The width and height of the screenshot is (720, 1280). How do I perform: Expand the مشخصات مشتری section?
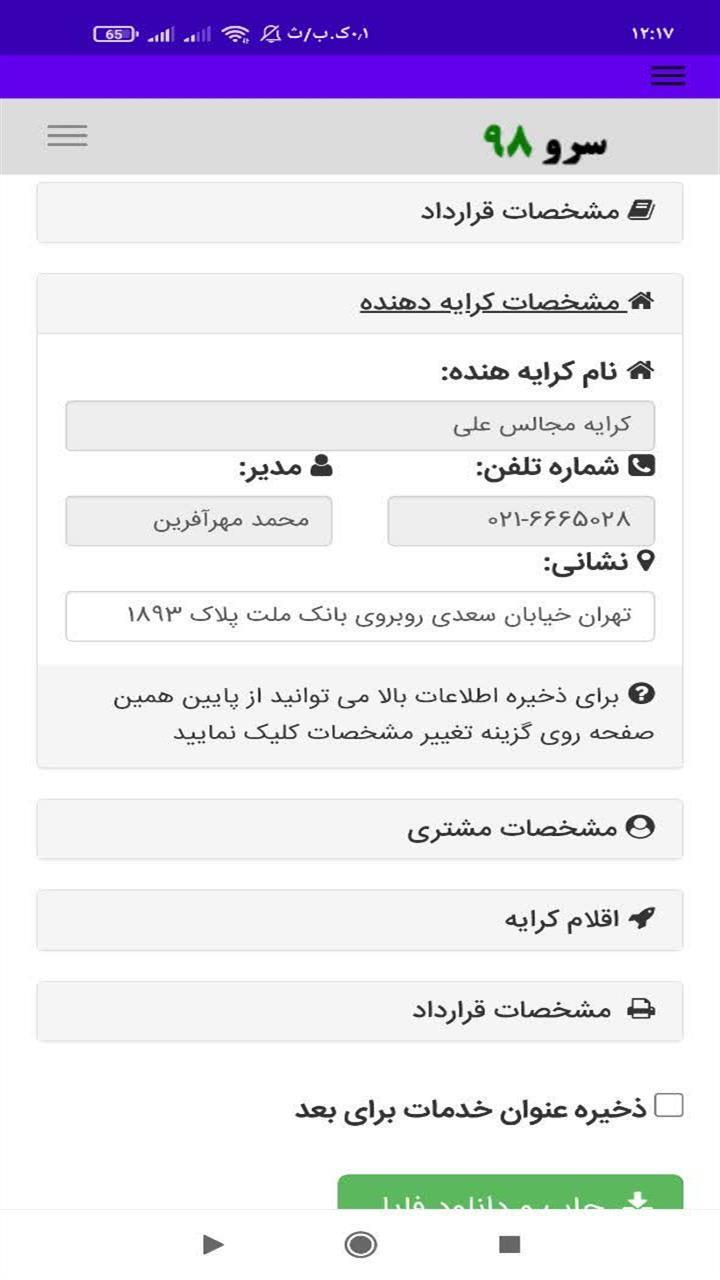point(360,828)
